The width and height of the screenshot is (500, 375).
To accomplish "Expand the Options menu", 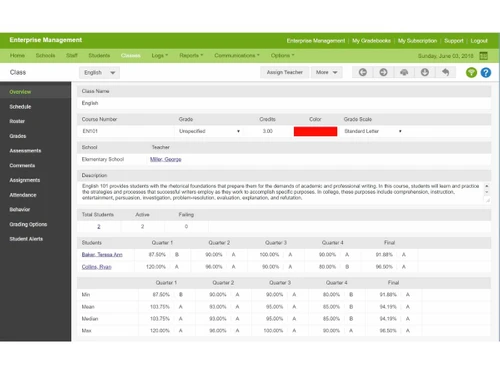I will [282, 55].
